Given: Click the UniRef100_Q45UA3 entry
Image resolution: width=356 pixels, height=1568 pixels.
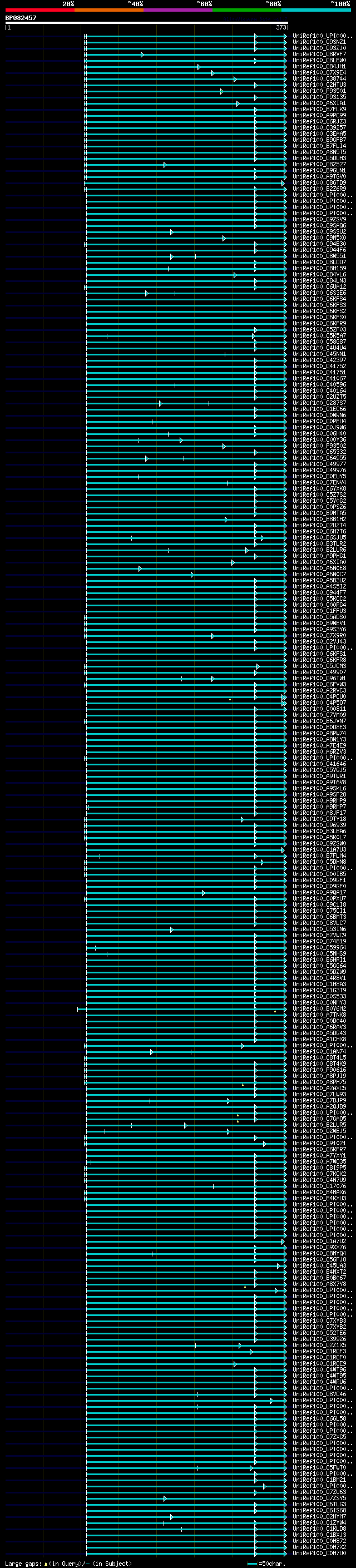Looking at the screenshot, I should 319,1266.
